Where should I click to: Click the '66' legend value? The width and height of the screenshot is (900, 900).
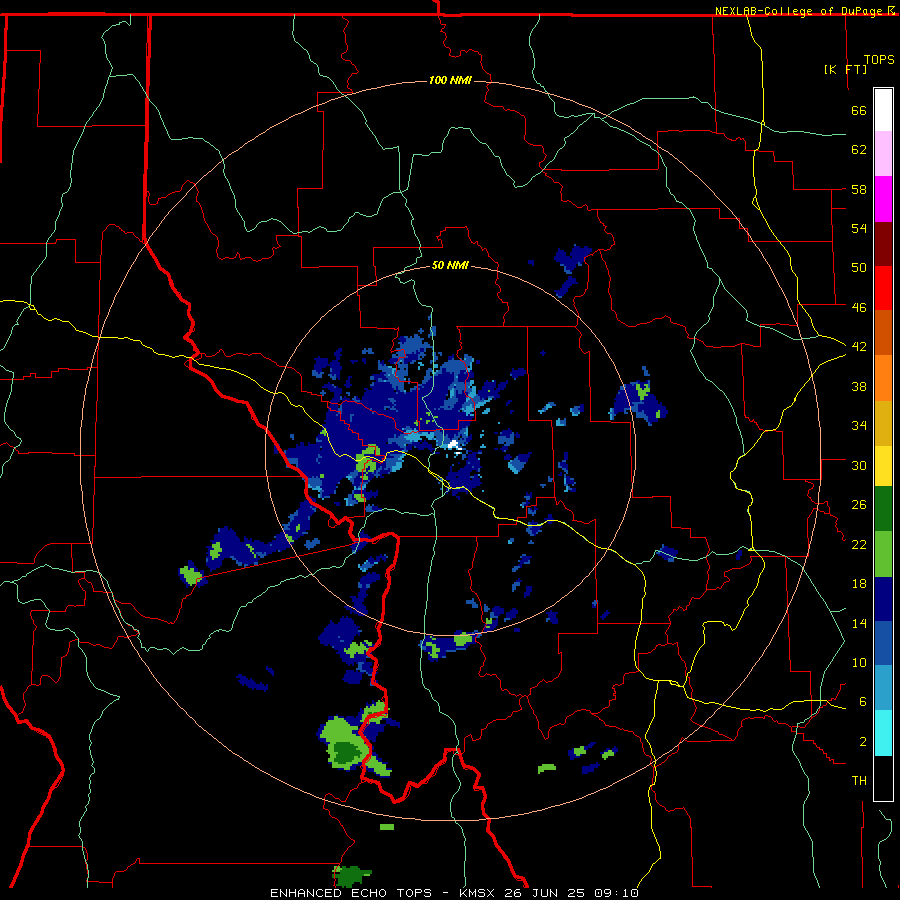pos(859,111)
